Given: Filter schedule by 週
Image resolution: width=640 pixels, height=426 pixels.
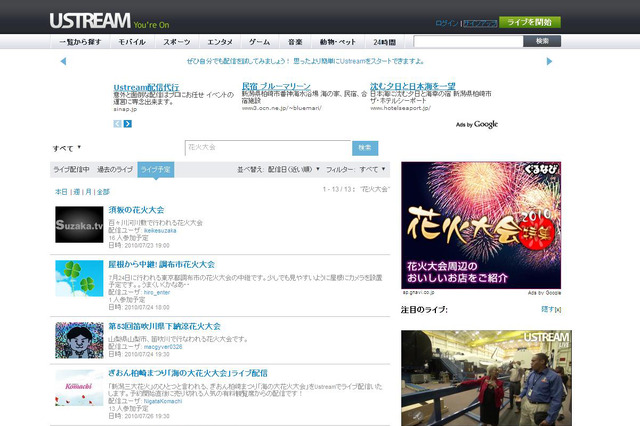Looking at the screenshot, I should 76,192.
